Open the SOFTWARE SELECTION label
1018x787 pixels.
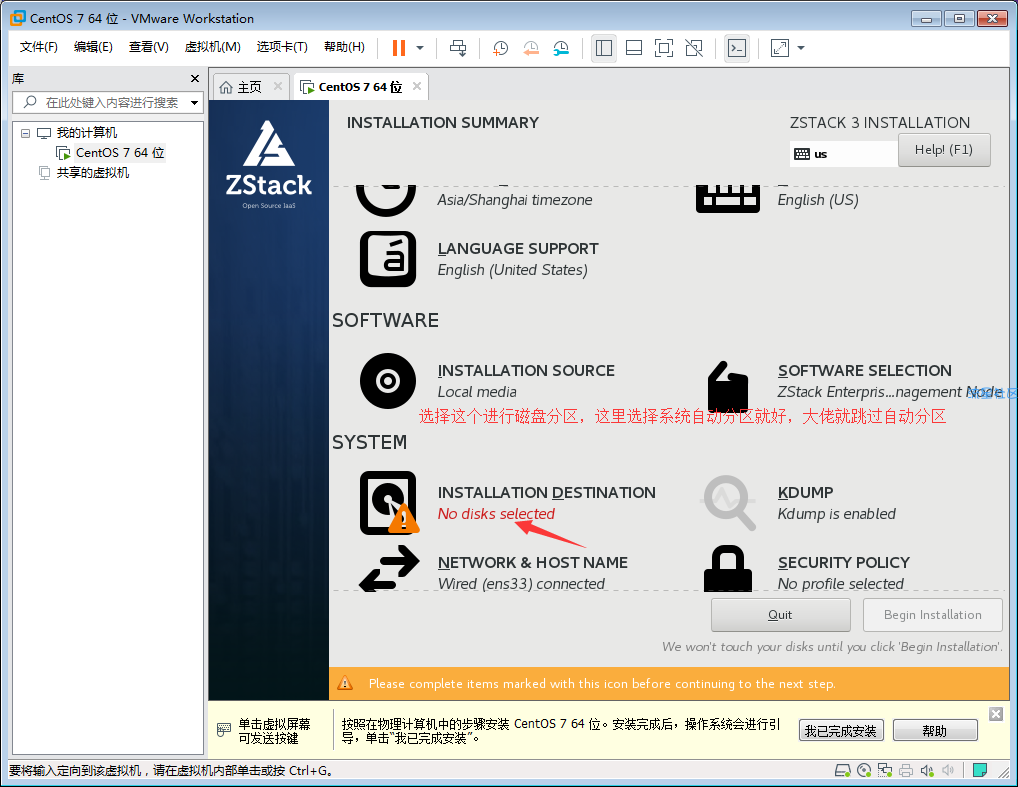pos(865,371)
